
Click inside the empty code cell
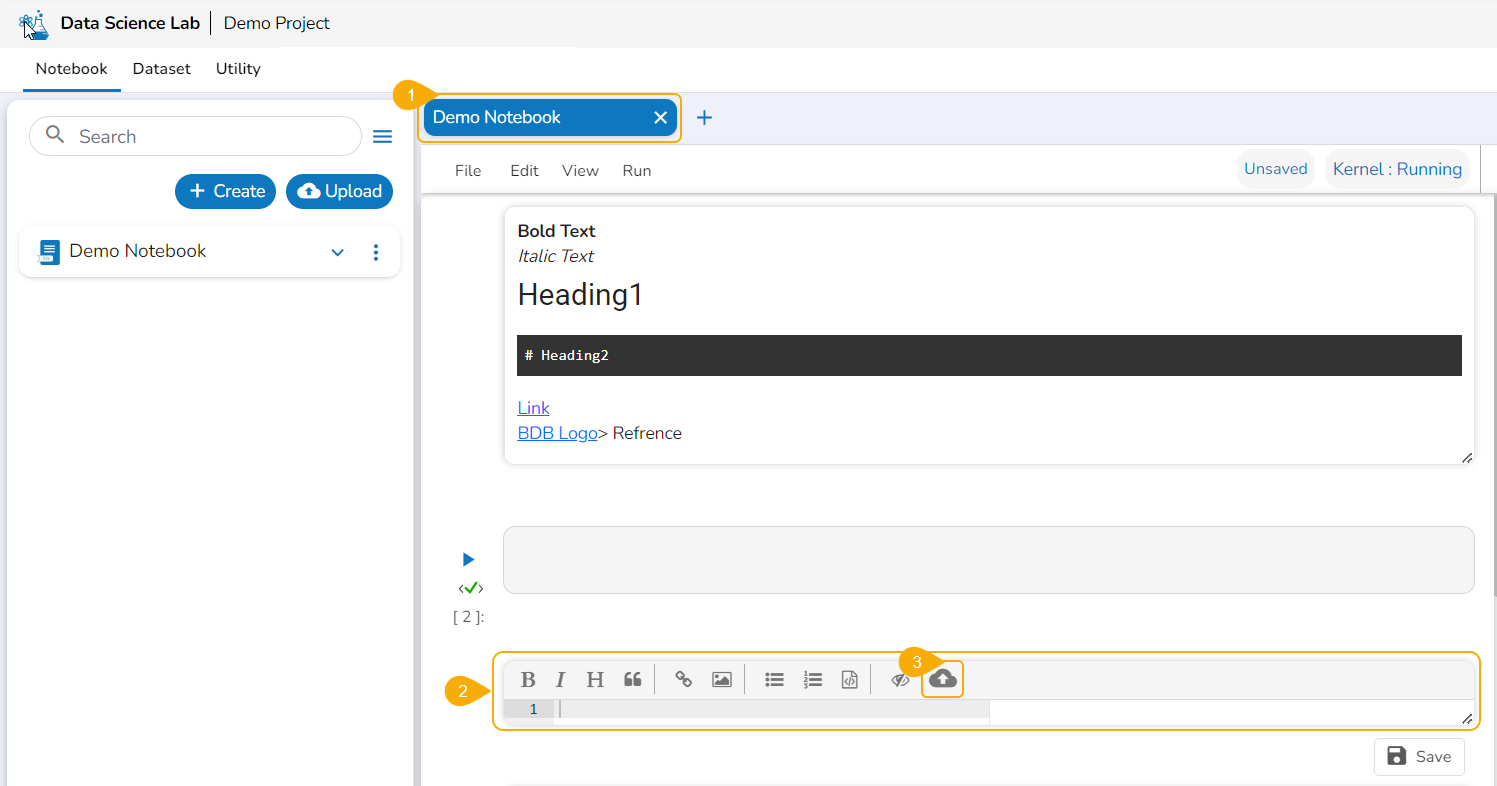[x=988, y=560]
